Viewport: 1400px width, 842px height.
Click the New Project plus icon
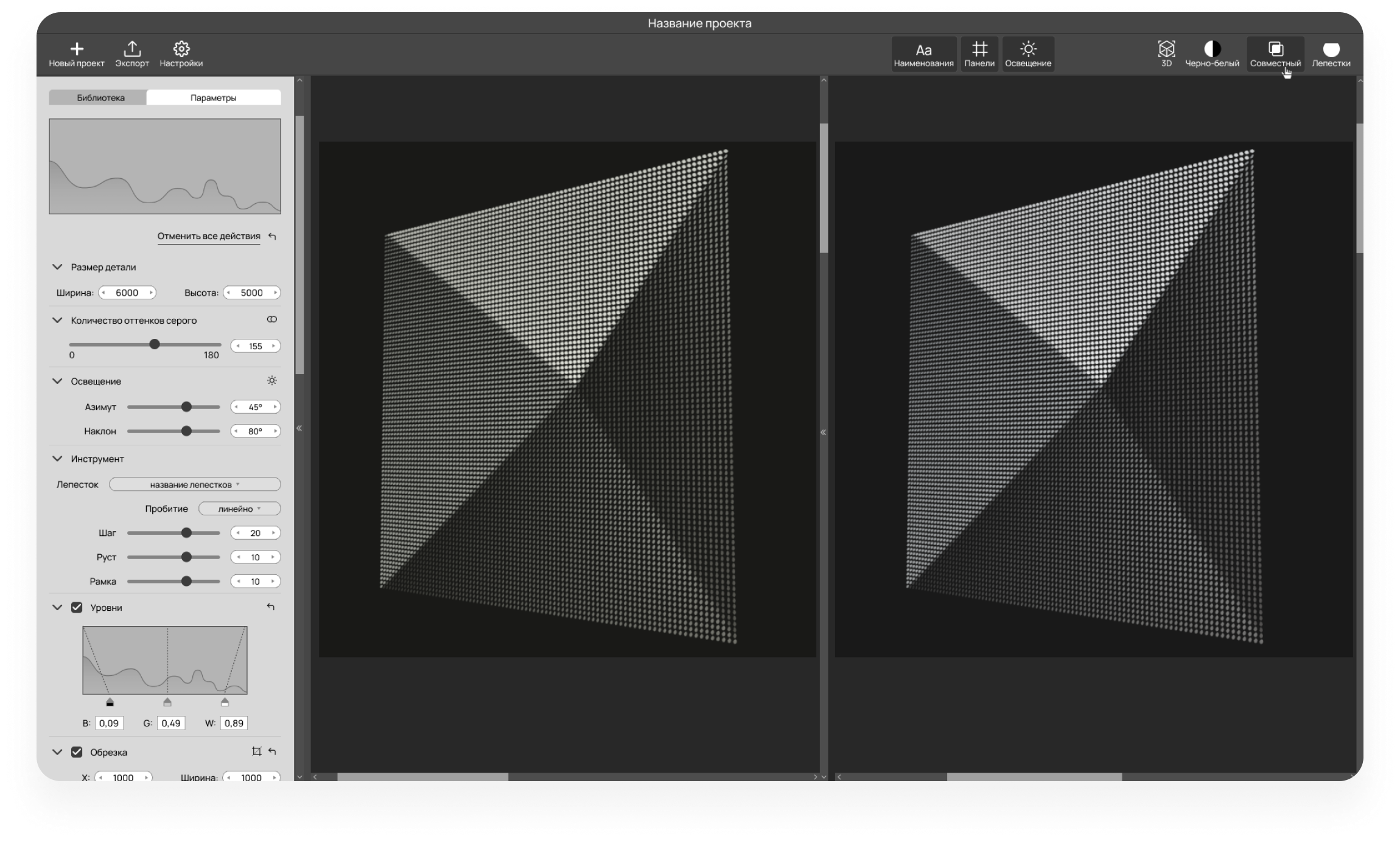click(x=77, y=49)
